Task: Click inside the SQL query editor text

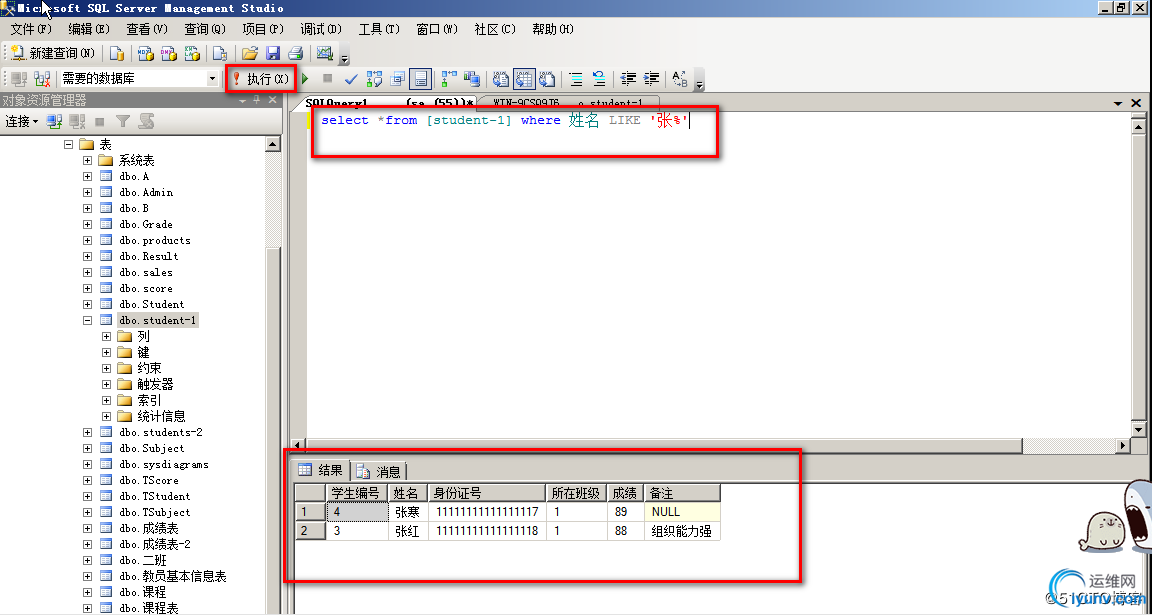Action: point(505,120)
